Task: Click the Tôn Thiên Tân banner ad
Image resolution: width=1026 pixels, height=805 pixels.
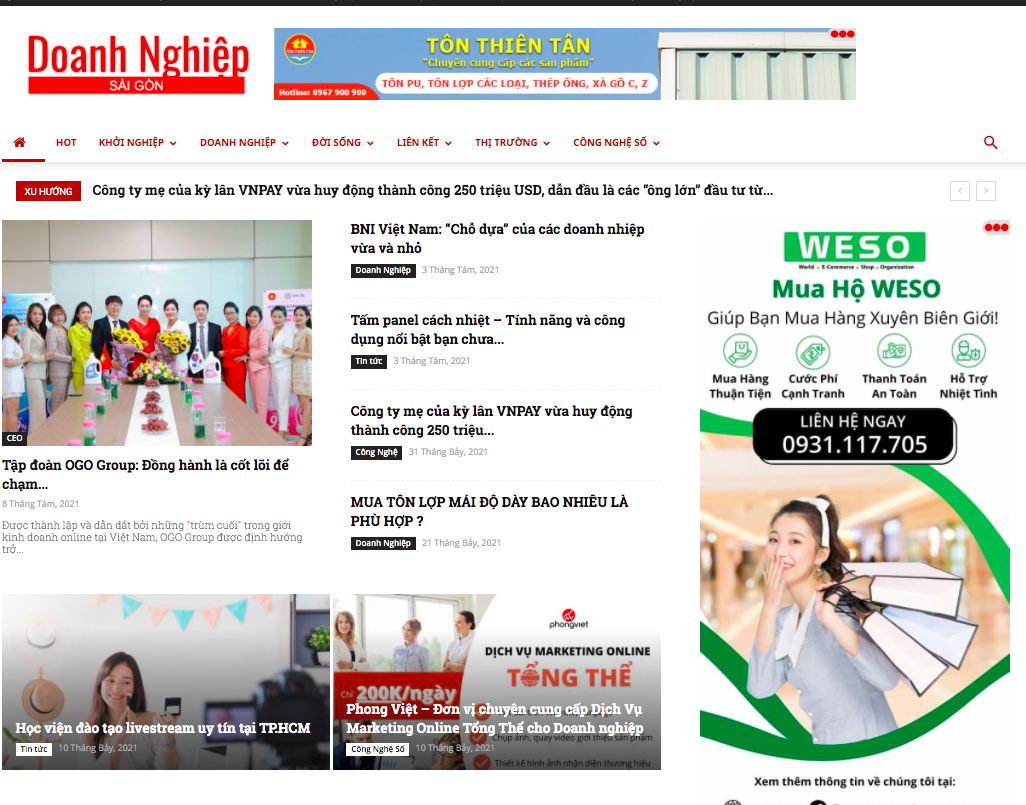Action: point(565,63)
